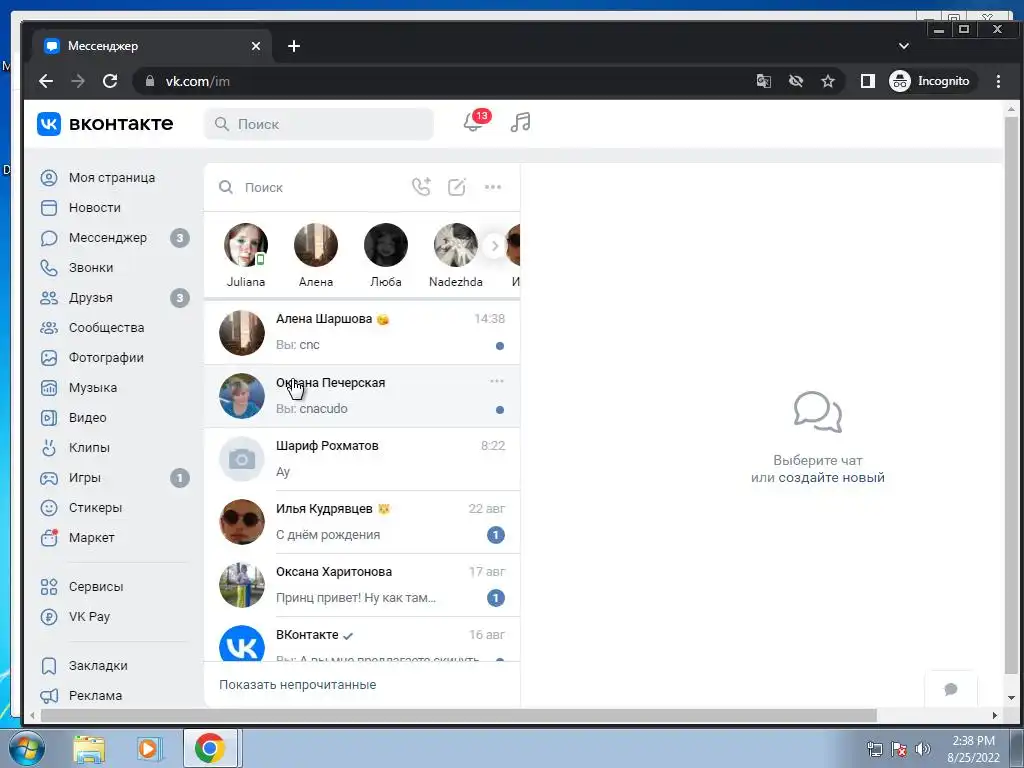Open chat with Шариф Рохматов
The image size is (1024, 768).
(362, 459)
